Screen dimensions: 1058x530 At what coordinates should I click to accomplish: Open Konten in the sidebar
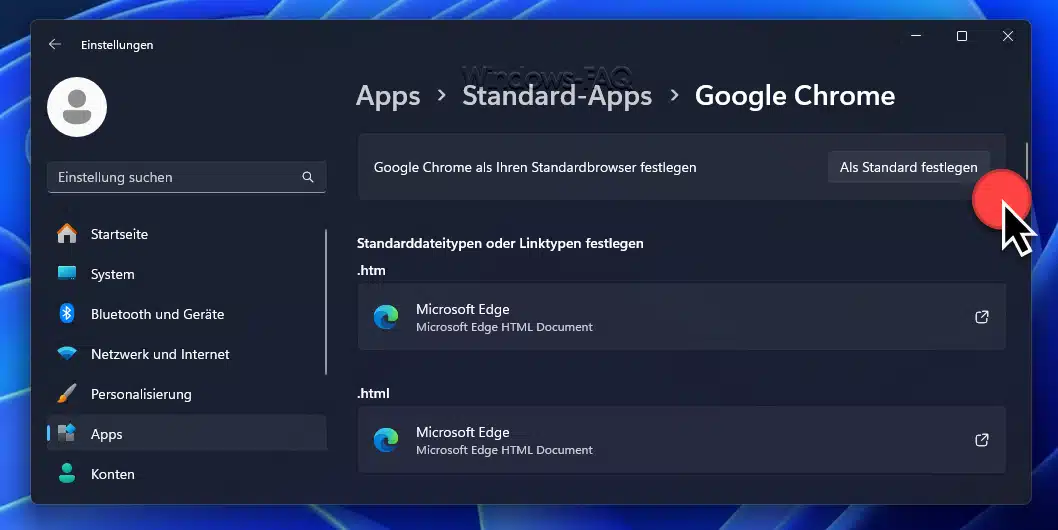tap(112, 474)
